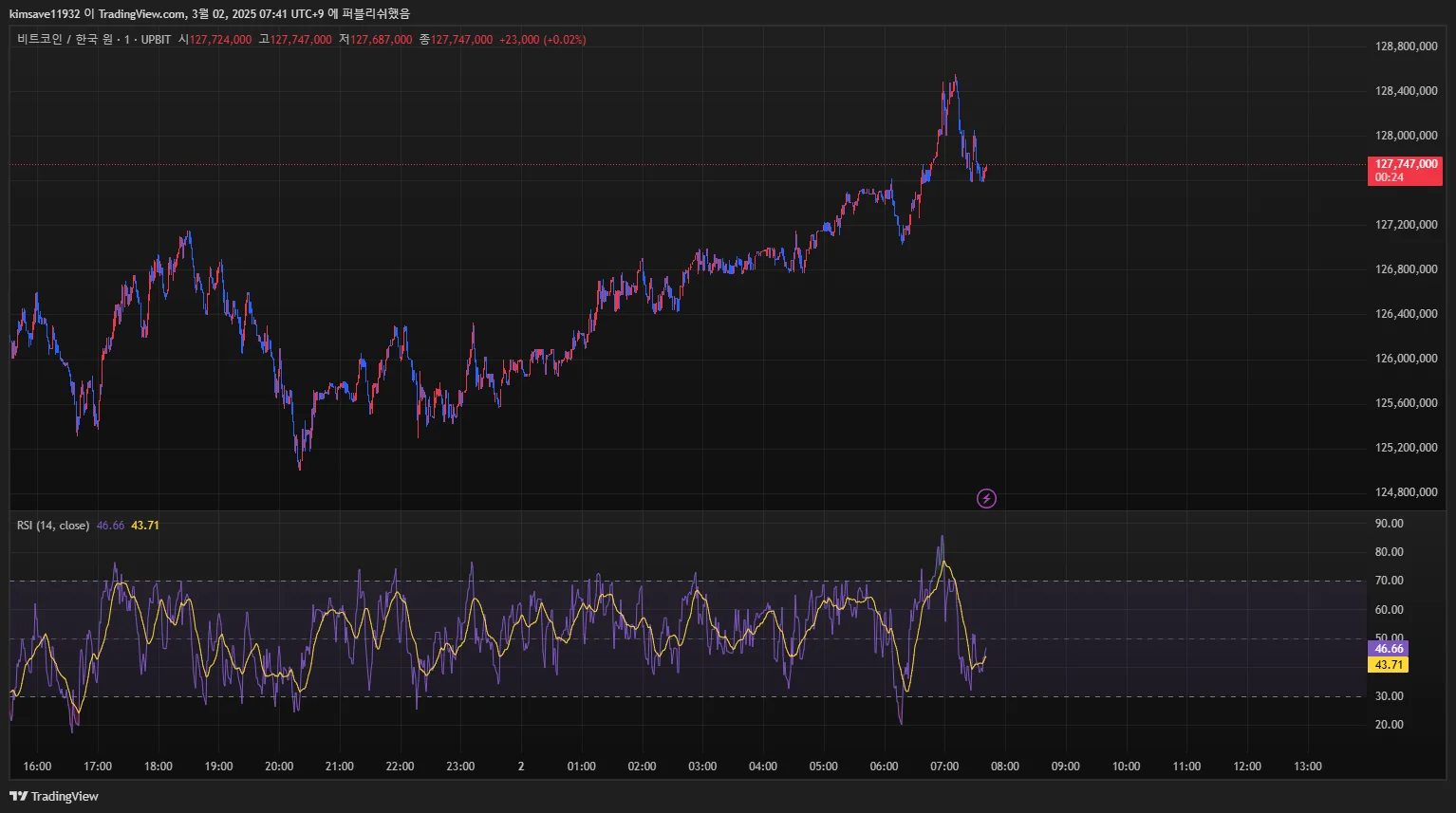Click the 20:00 time axis label
The width and height of the screenshot is (1456, 813).
[279, 767]
